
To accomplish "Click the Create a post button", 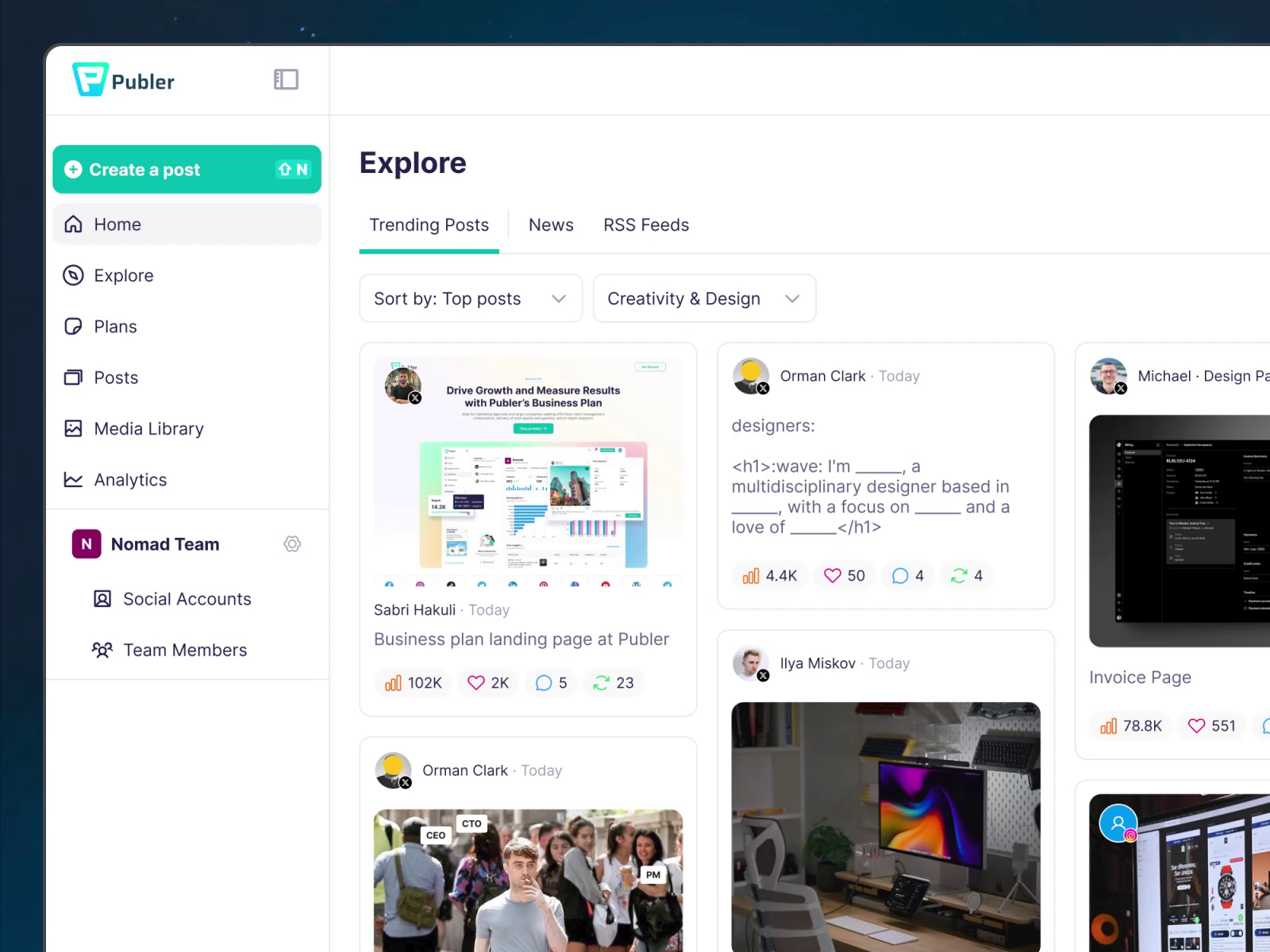I will point(187,169).
